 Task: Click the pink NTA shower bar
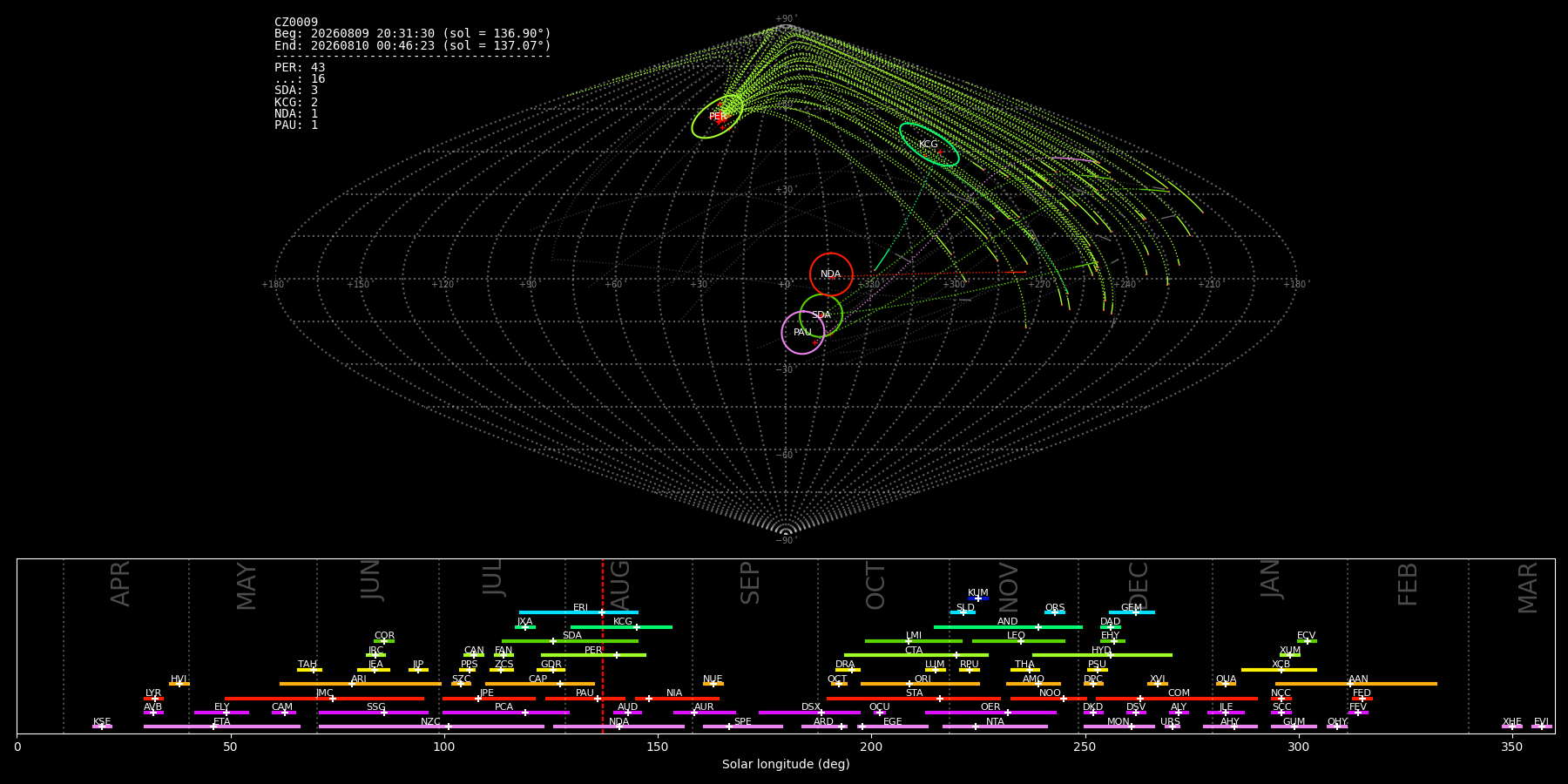pos(995,727)
